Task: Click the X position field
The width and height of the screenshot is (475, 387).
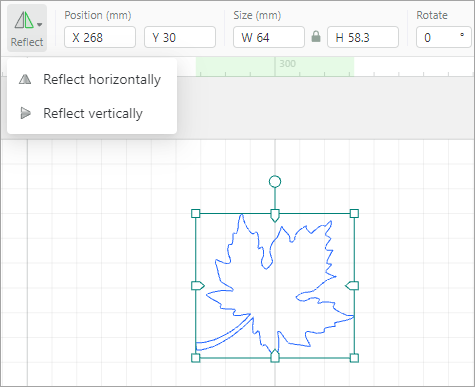Action: [100, 37]
